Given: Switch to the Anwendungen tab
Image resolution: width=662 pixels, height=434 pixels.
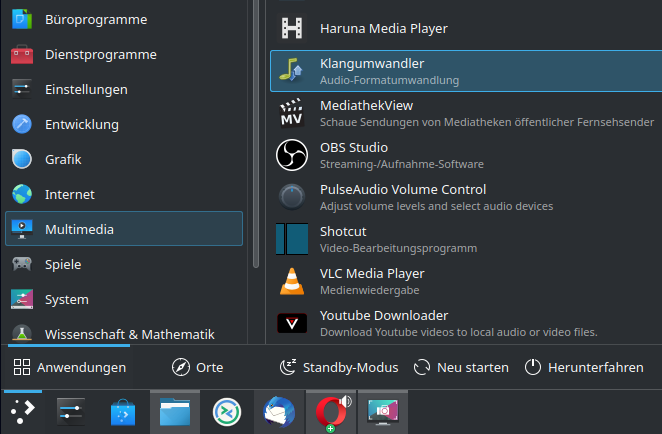Looking at the screenshot, I should click(x=69, y=367).
